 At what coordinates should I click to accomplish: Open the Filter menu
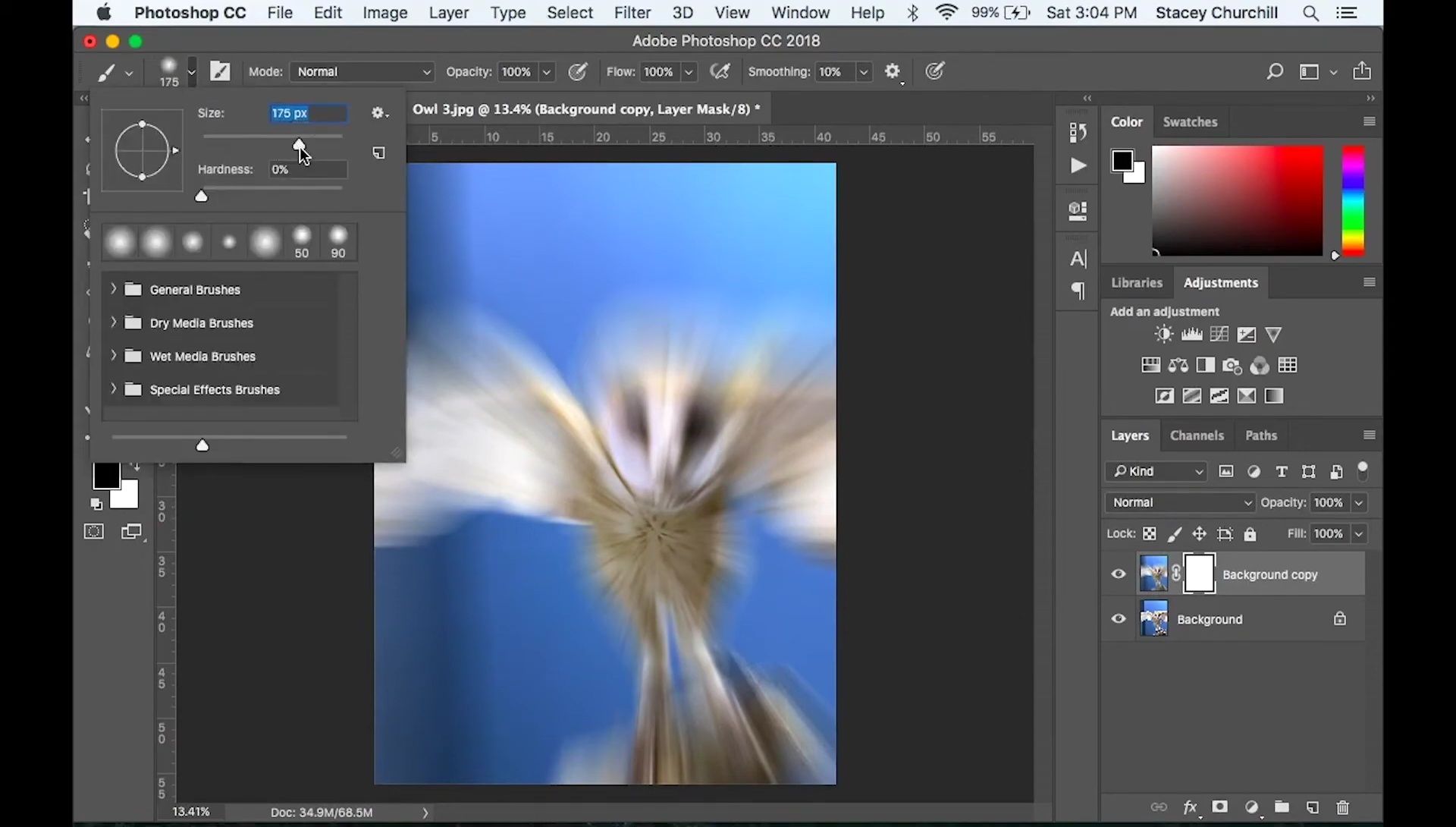point(632,13)
